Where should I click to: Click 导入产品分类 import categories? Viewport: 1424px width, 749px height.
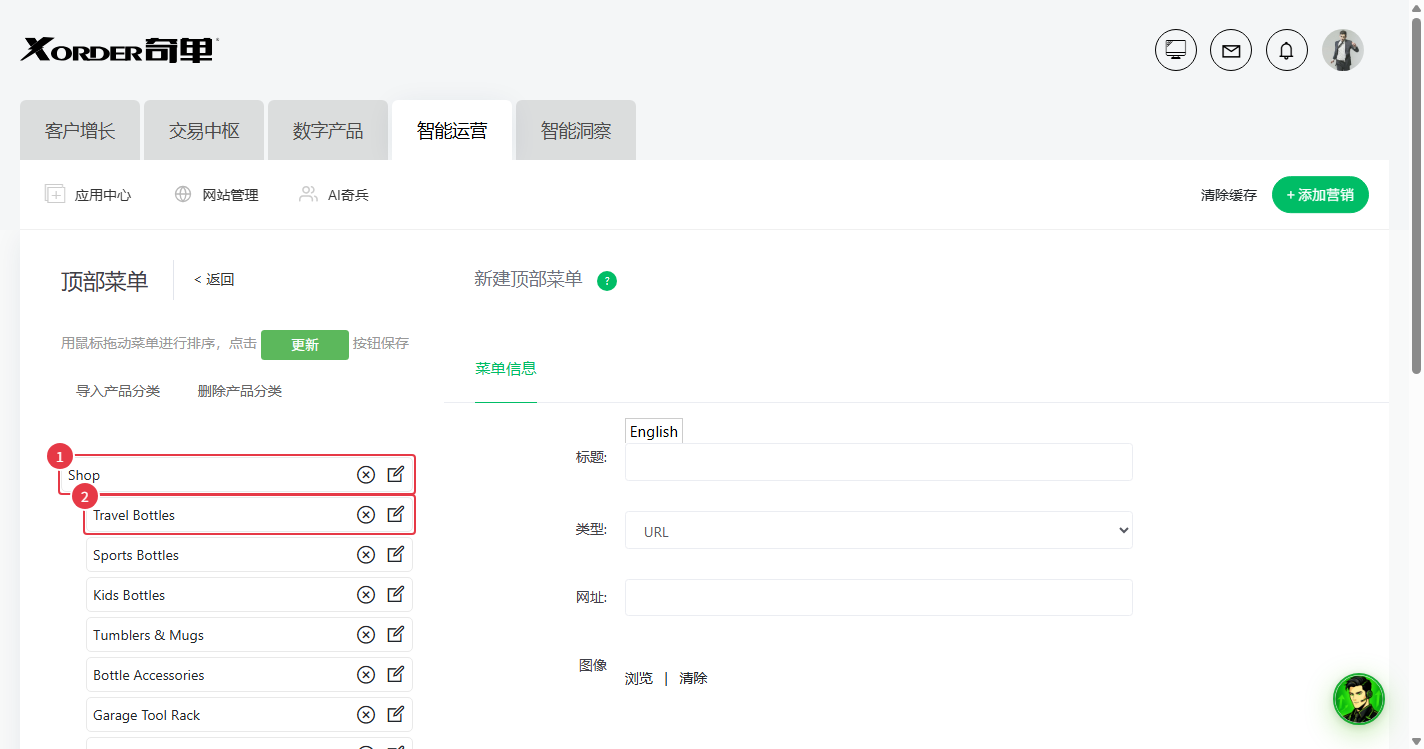(x=118, y=391)
